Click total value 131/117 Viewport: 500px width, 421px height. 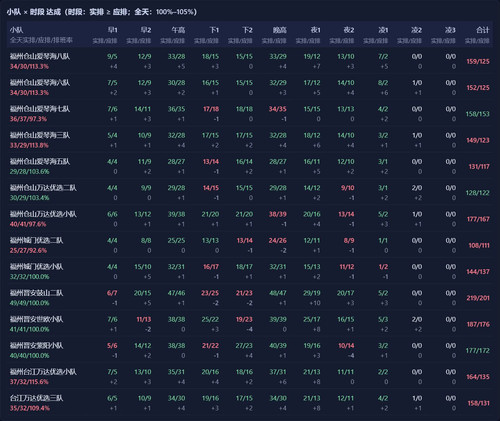[x=479, y=166]
